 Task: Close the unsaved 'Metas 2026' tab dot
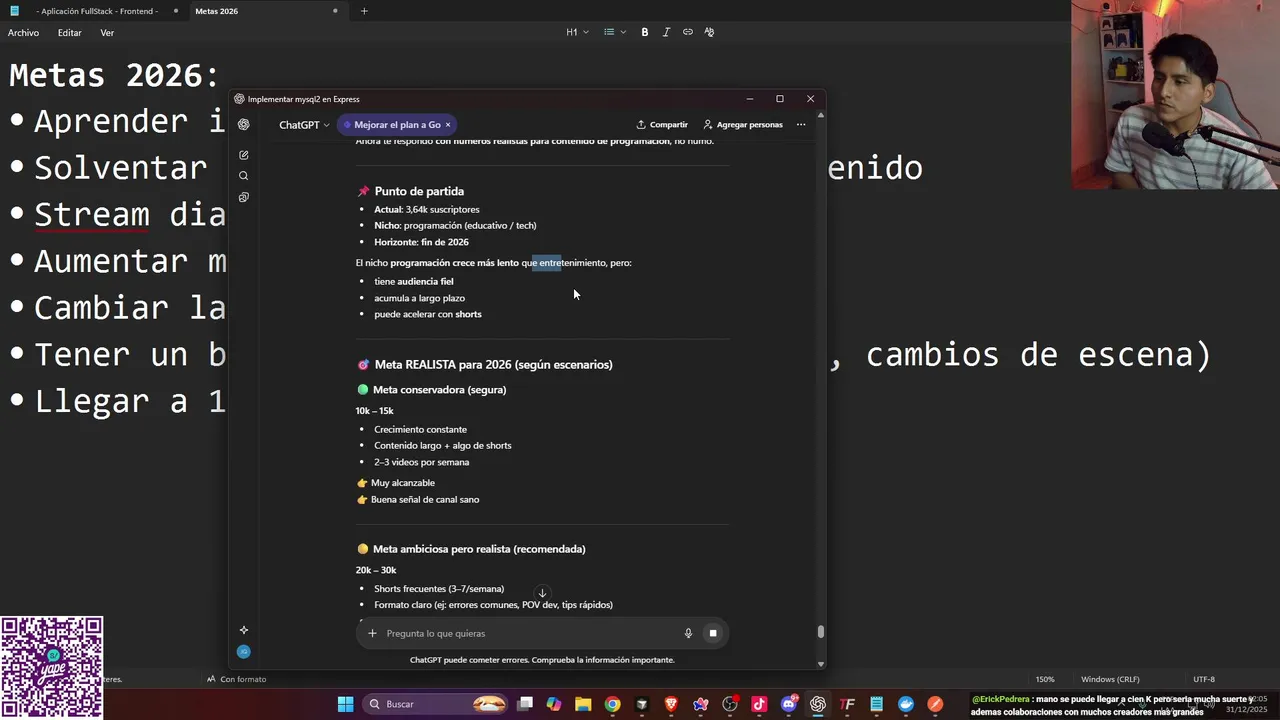335,11
